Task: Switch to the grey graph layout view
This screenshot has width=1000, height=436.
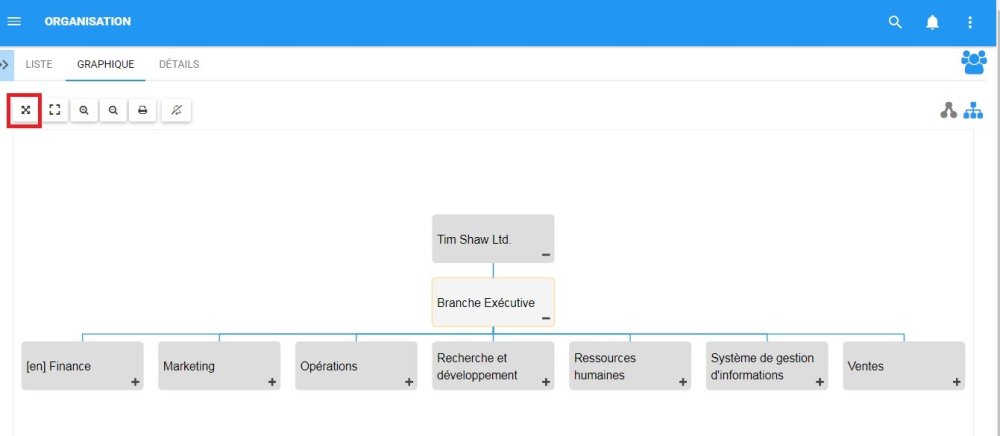Action: [x=948, y=110]
